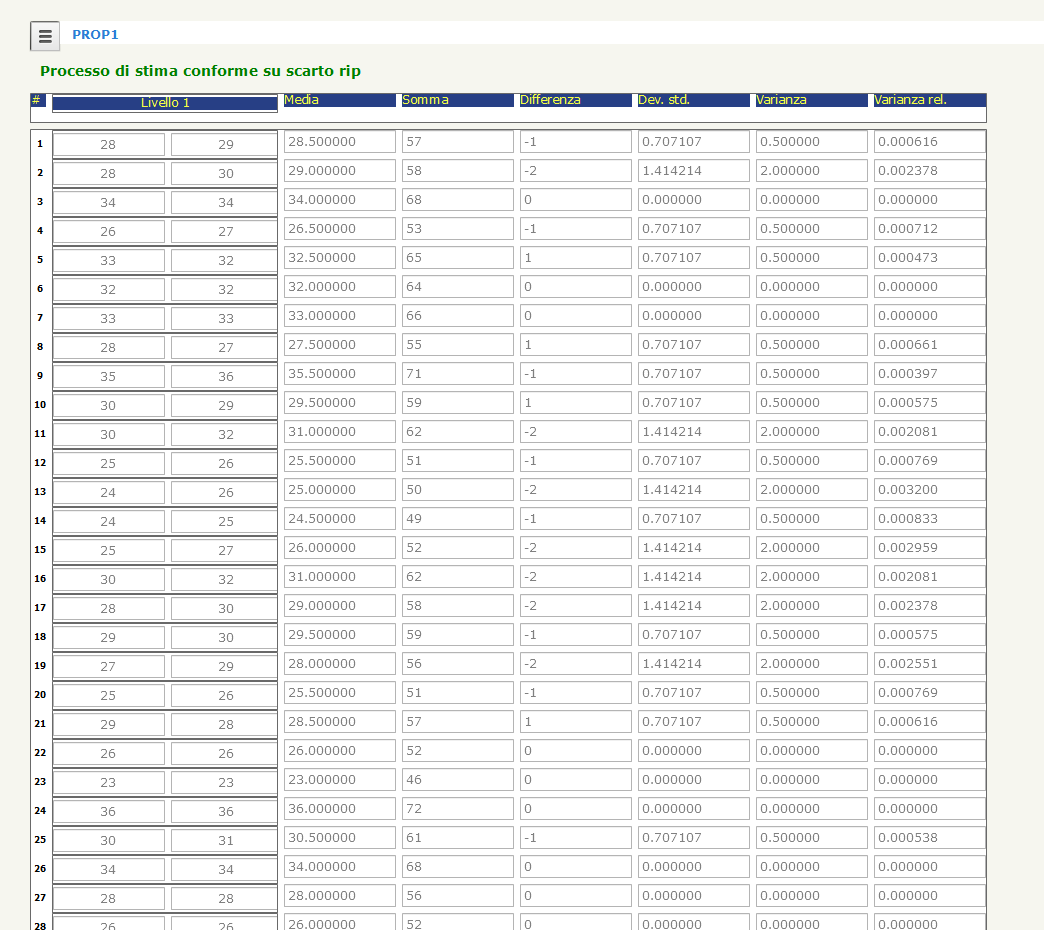Screen dimensions: 1044x930
Task: Focus row 11 second Livello 1 input
Action: 225,435
